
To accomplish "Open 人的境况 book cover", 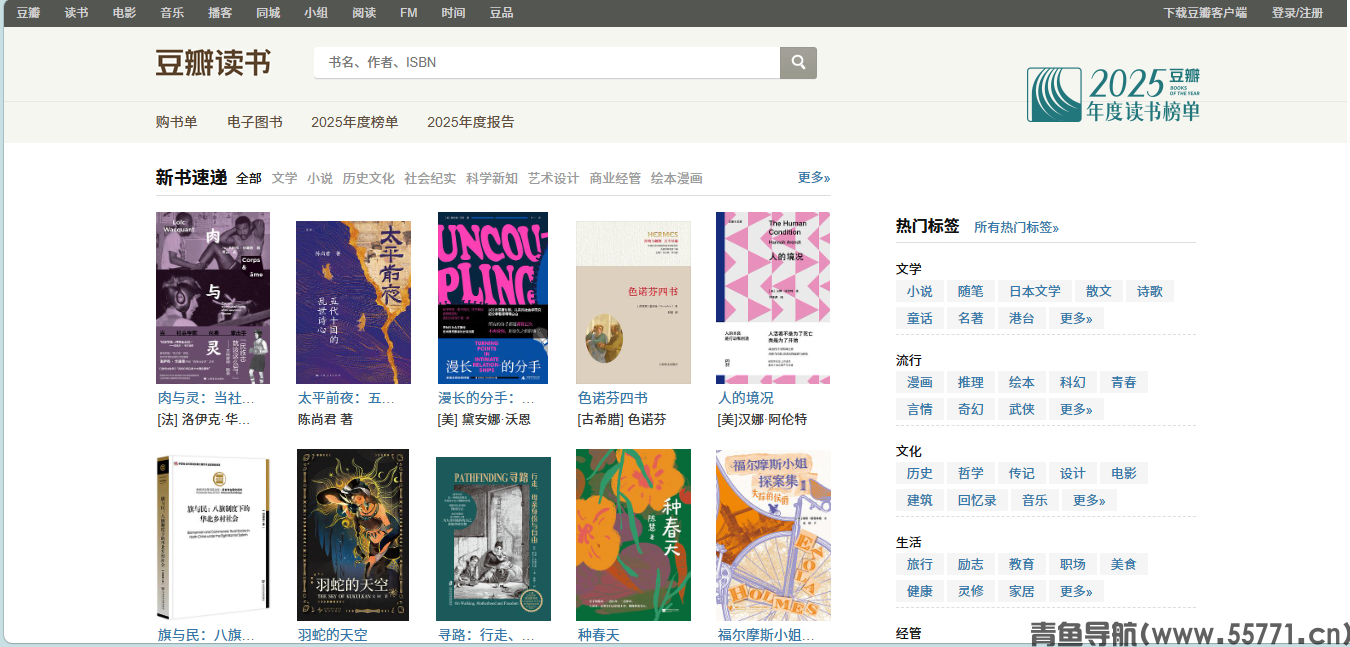I will click(773, 298).
